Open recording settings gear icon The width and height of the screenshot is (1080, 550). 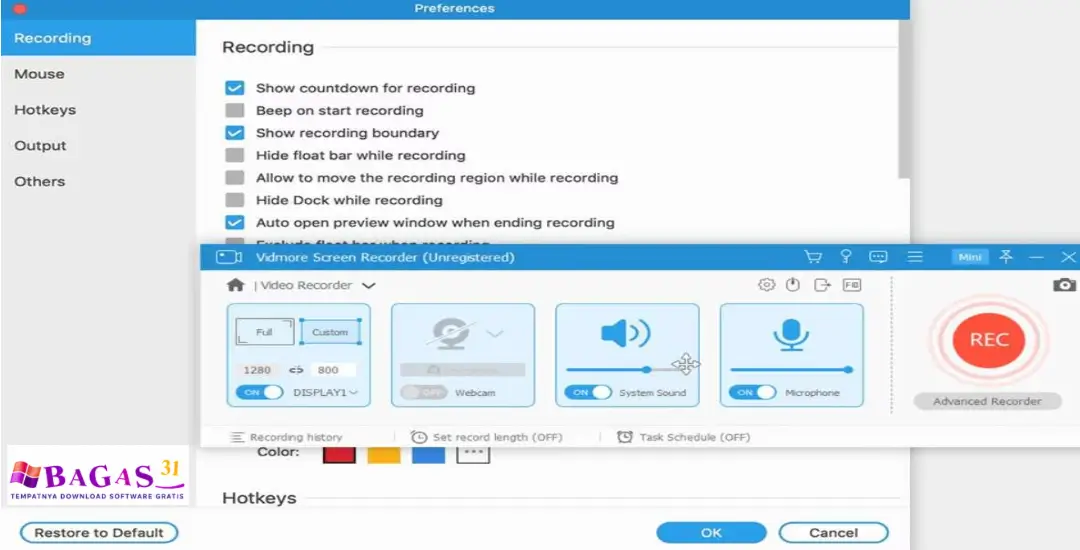(x=766, y=285)
